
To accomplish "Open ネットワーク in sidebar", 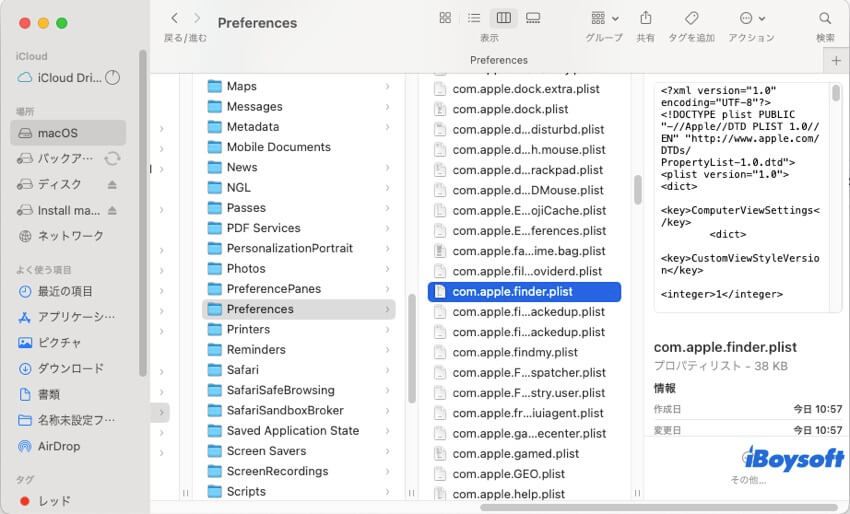I will coord(68,236).
